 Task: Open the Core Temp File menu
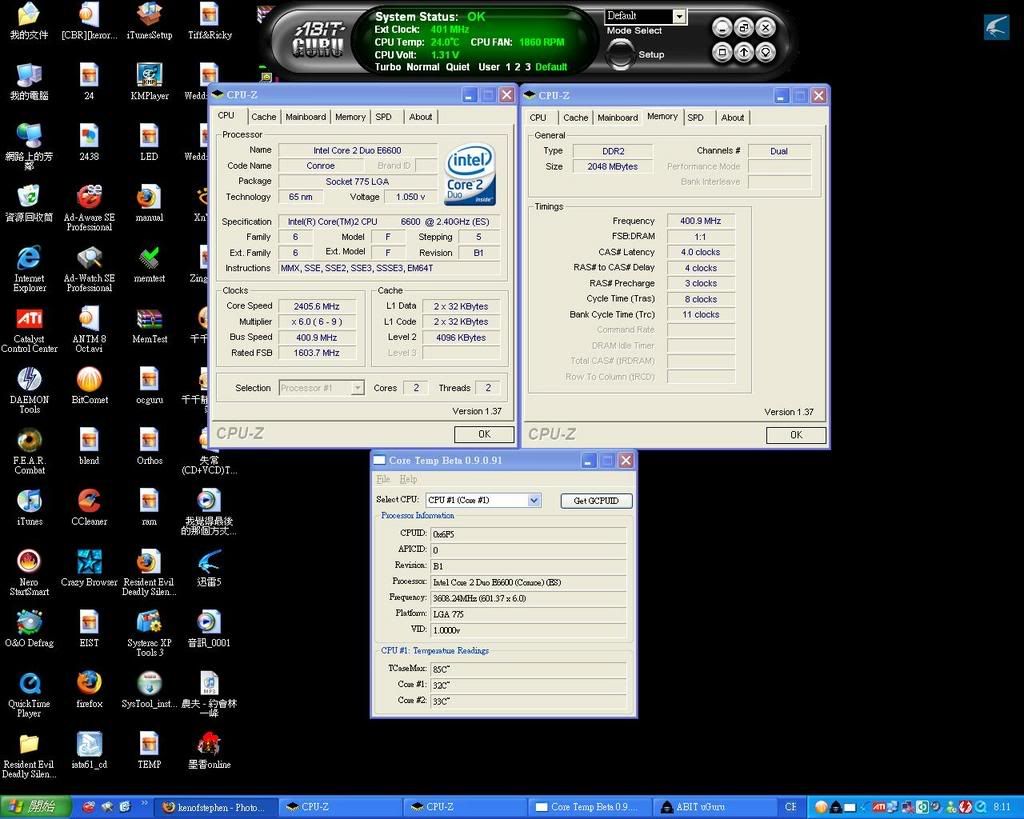[383, 479]
